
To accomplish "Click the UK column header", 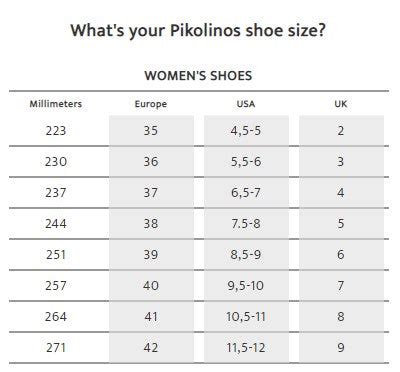I will [x=341, y=104].
